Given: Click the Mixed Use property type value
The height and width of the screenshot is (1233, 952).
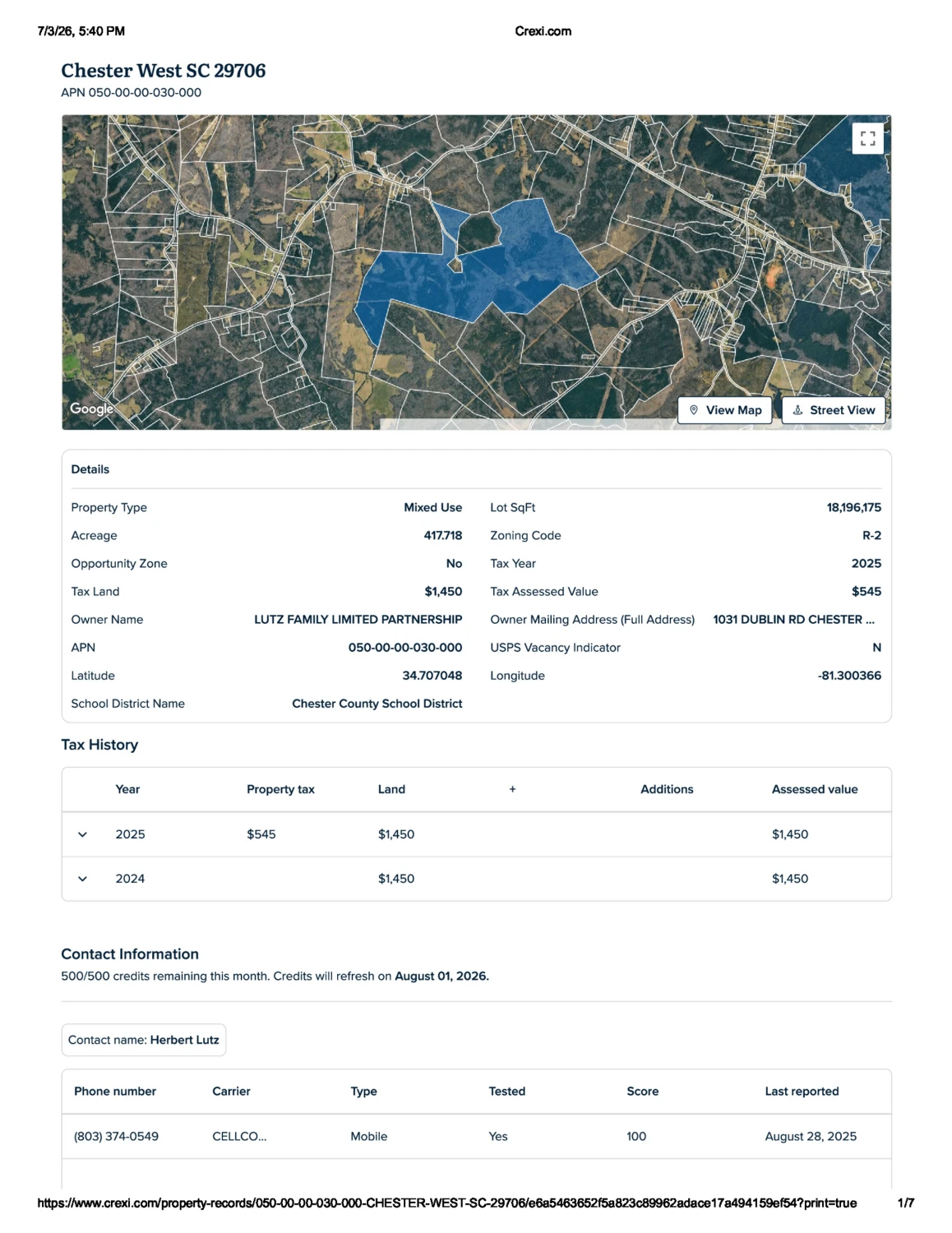Looking at the screenshot, I should pos(432,507).
